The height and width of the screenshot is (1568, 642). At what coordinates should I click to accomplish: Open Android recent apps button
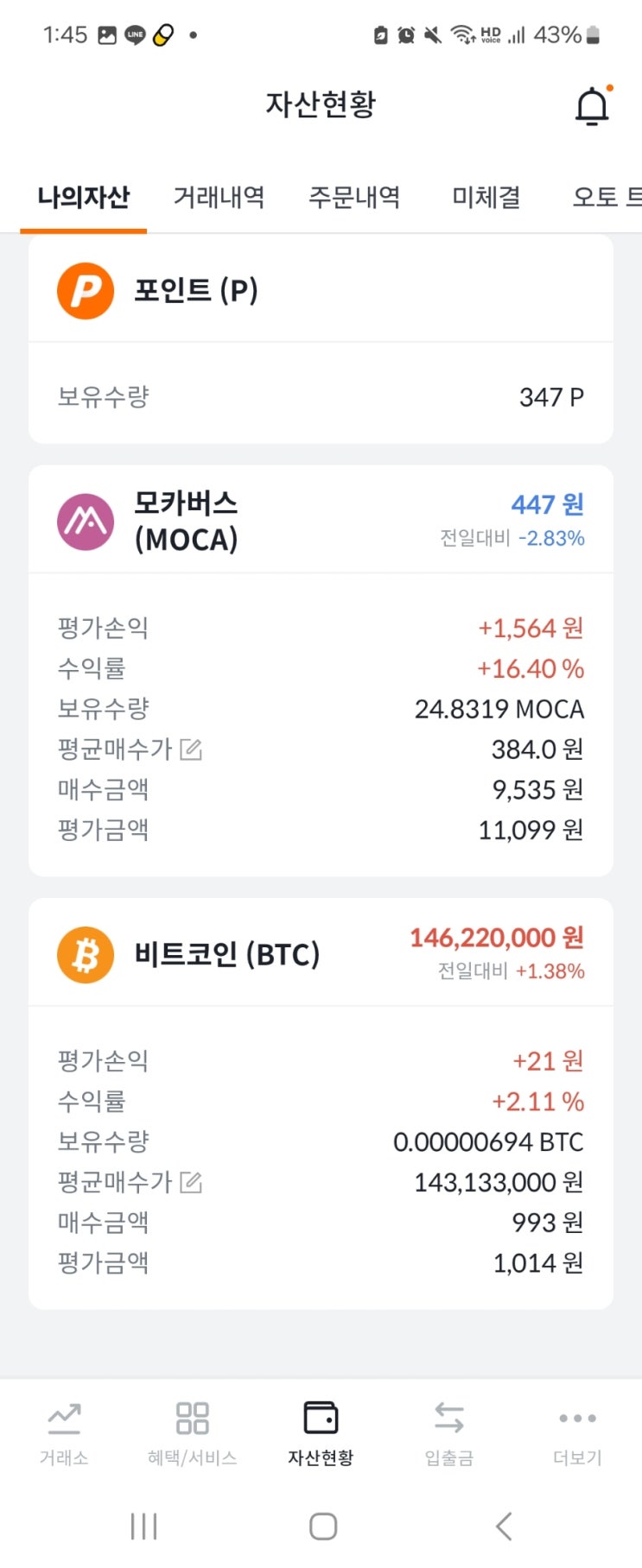coord(143,1527)
